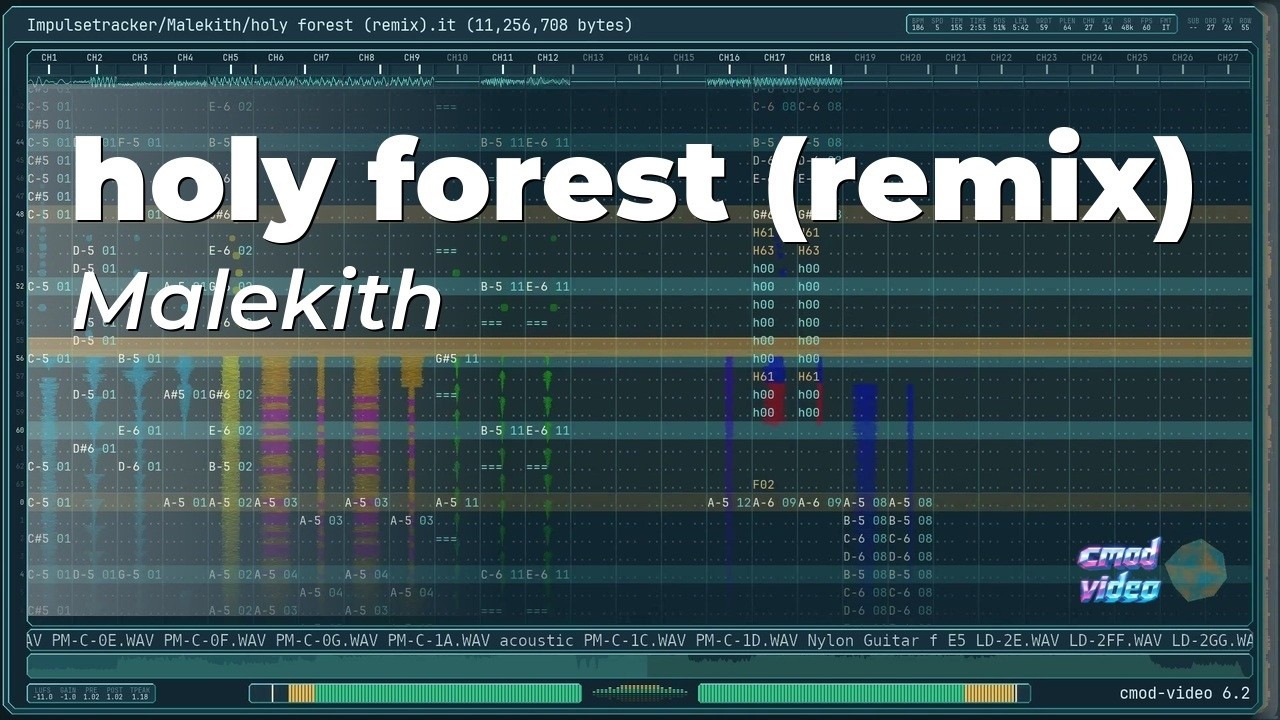This screenshot has width=1280, height=720.
Task: Select the CH17 channel header
Action: [x=775, y=58]
